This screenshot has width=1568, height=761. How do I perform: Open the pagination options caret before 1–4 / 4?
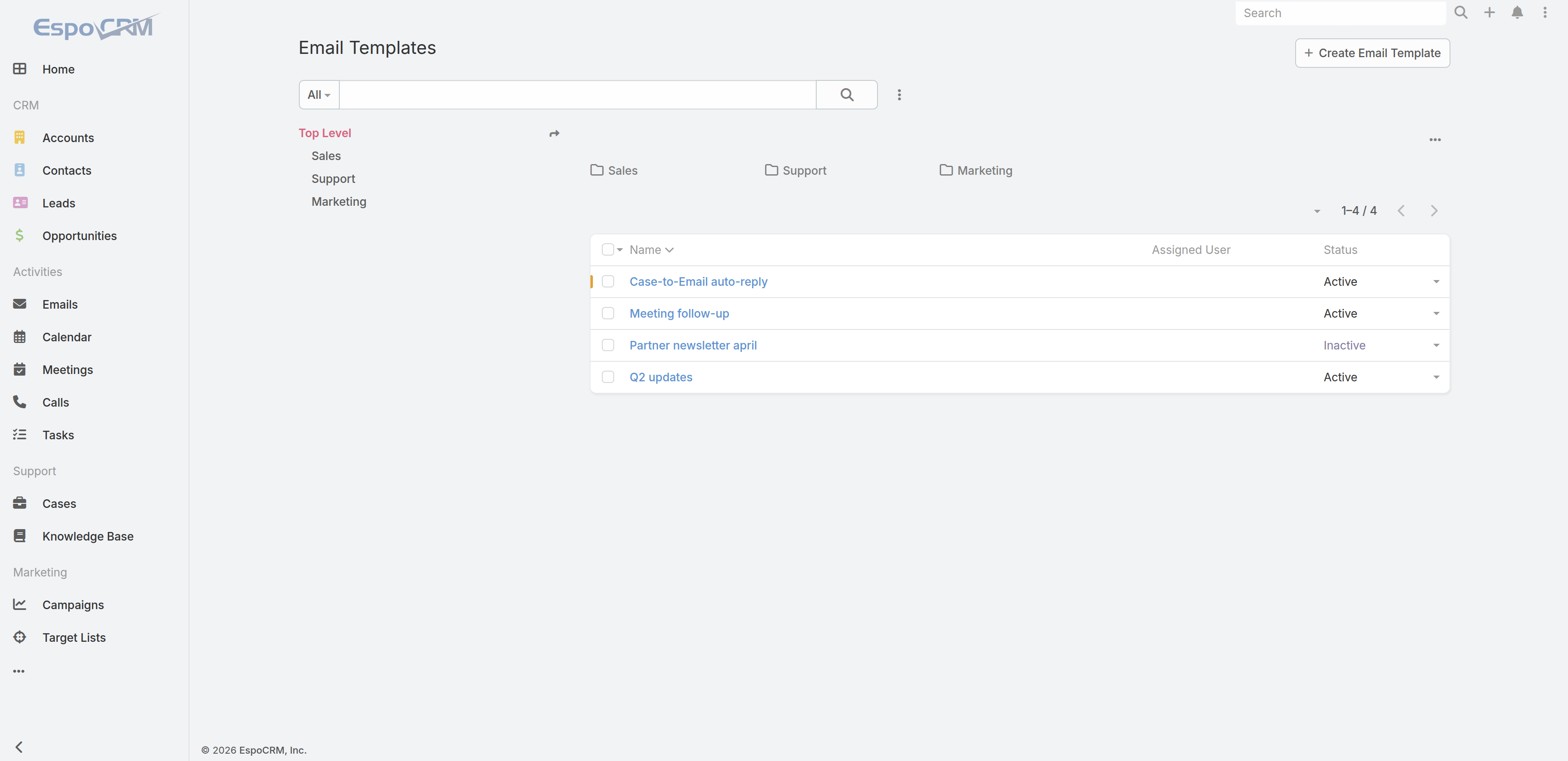pos(1316,211)
